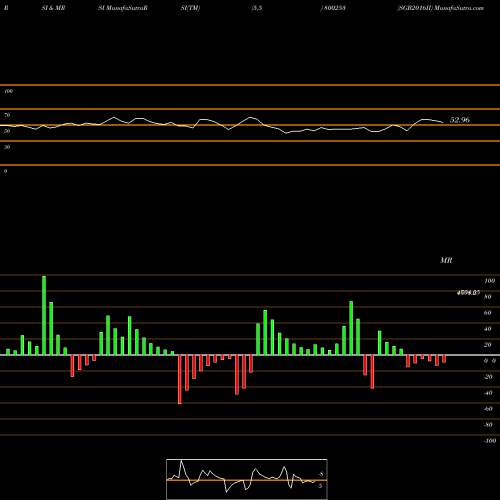
Task: Click the 'SI(TM)' header label
Action: (190, 8)
